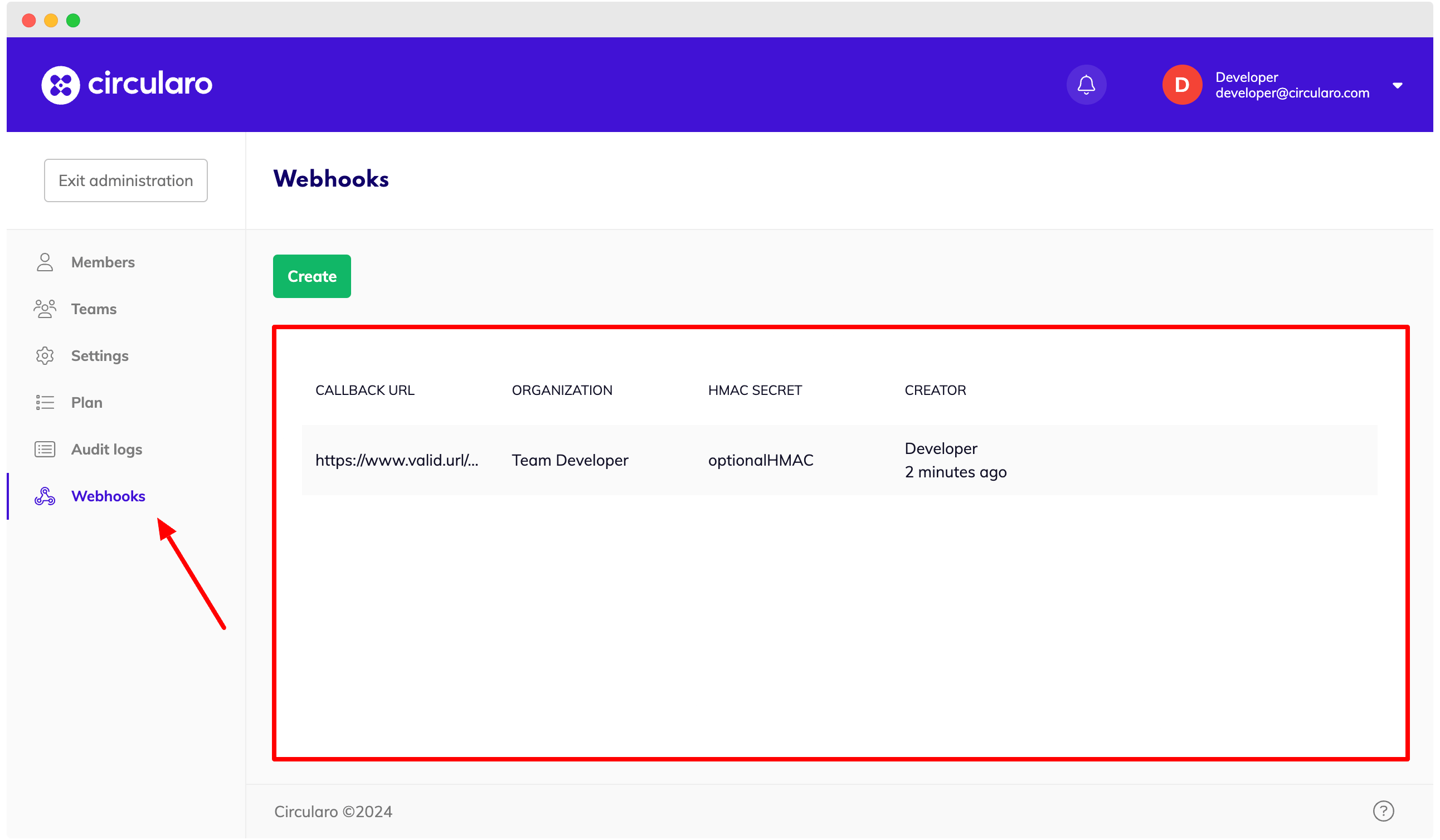This screenshot has width=1440, height=840.
Task: Click the Plan list icon
Action: [x=45, y=402]
